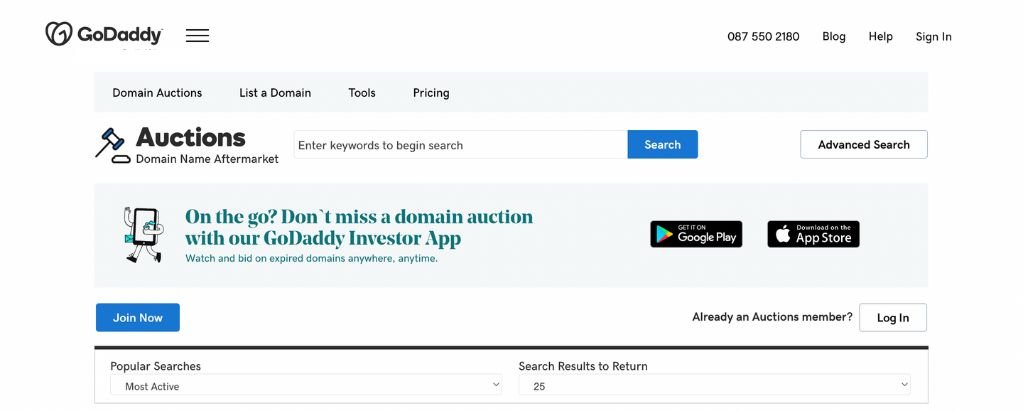Click the phone mascot illustration
The height and width of the screenshot is (411, 1024).
(x=143, y=235)
